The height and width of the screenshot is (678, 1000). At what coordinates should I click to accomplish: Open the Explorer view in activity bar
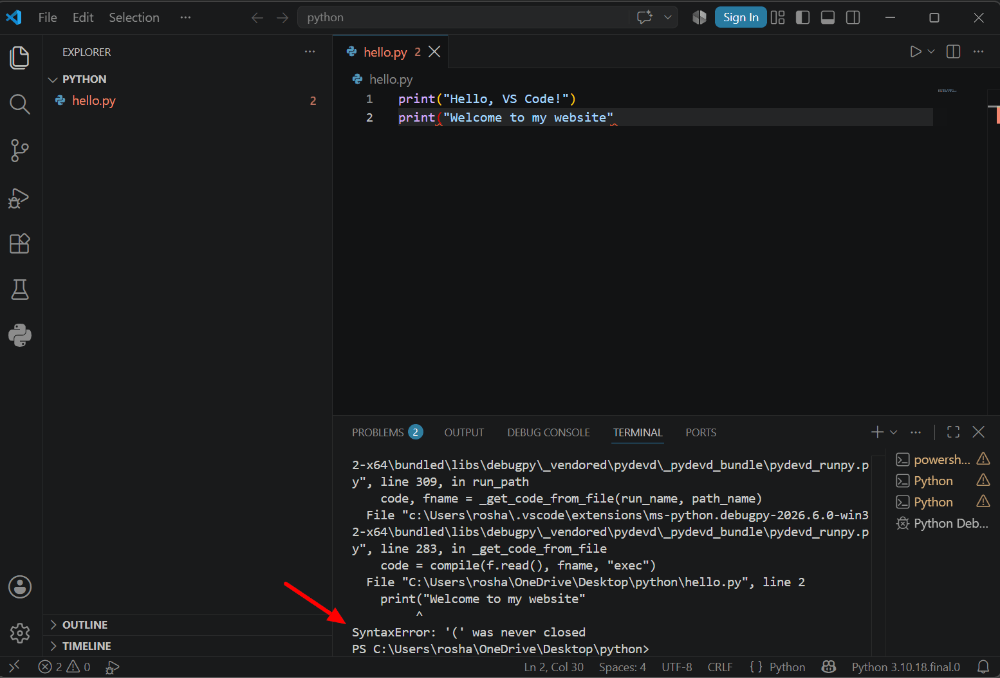20,58
